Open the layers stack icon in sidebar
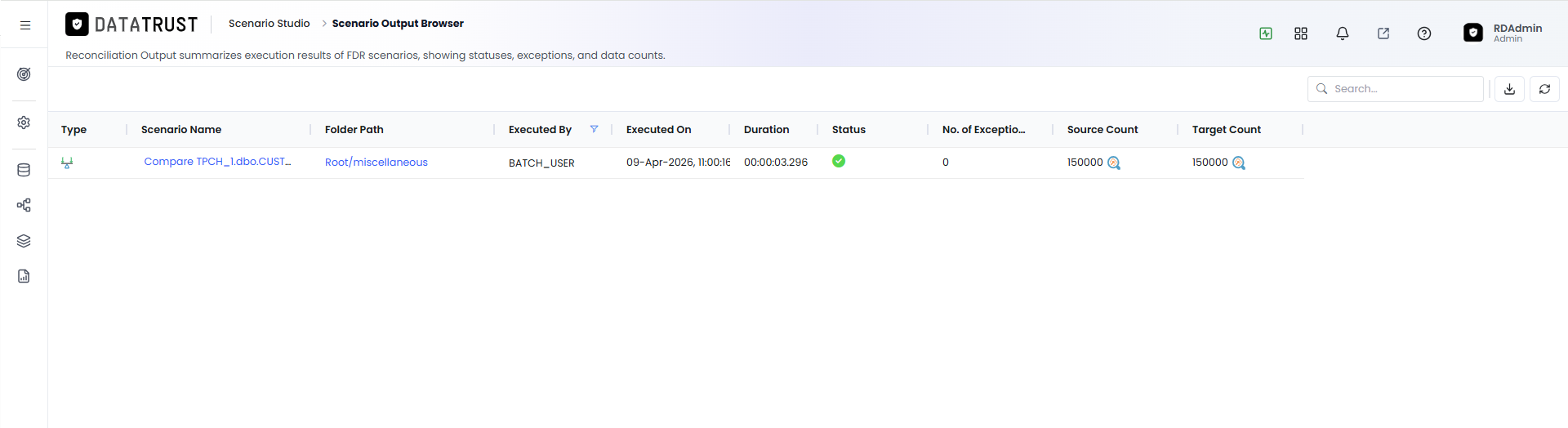Image resolution: width=1568 pixels, height=428 pixels. pyautogui.click(x=24, y=241)
